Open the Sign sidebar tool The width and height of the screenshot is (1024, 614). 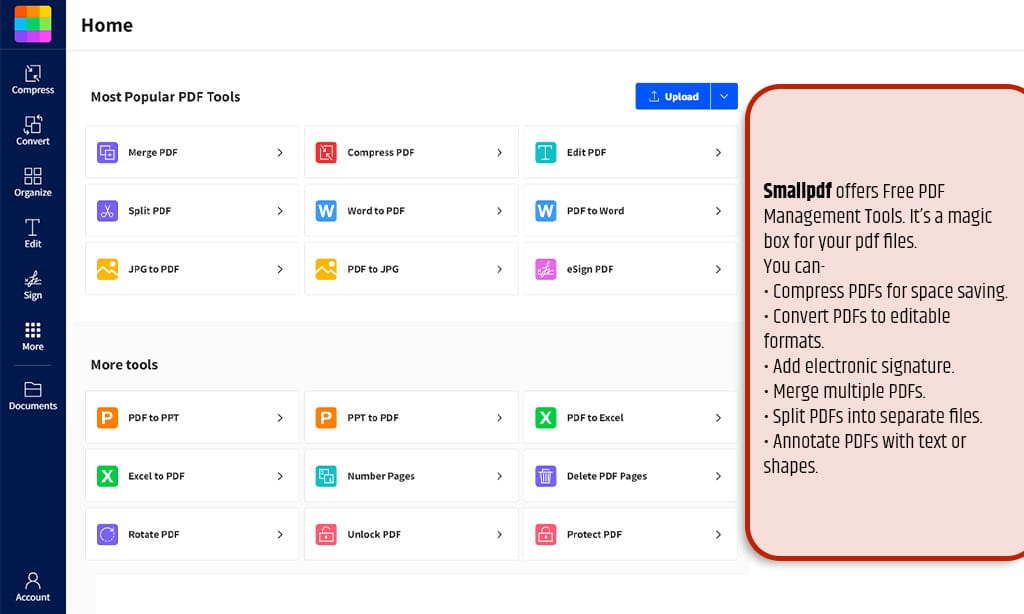click(33, 285)
